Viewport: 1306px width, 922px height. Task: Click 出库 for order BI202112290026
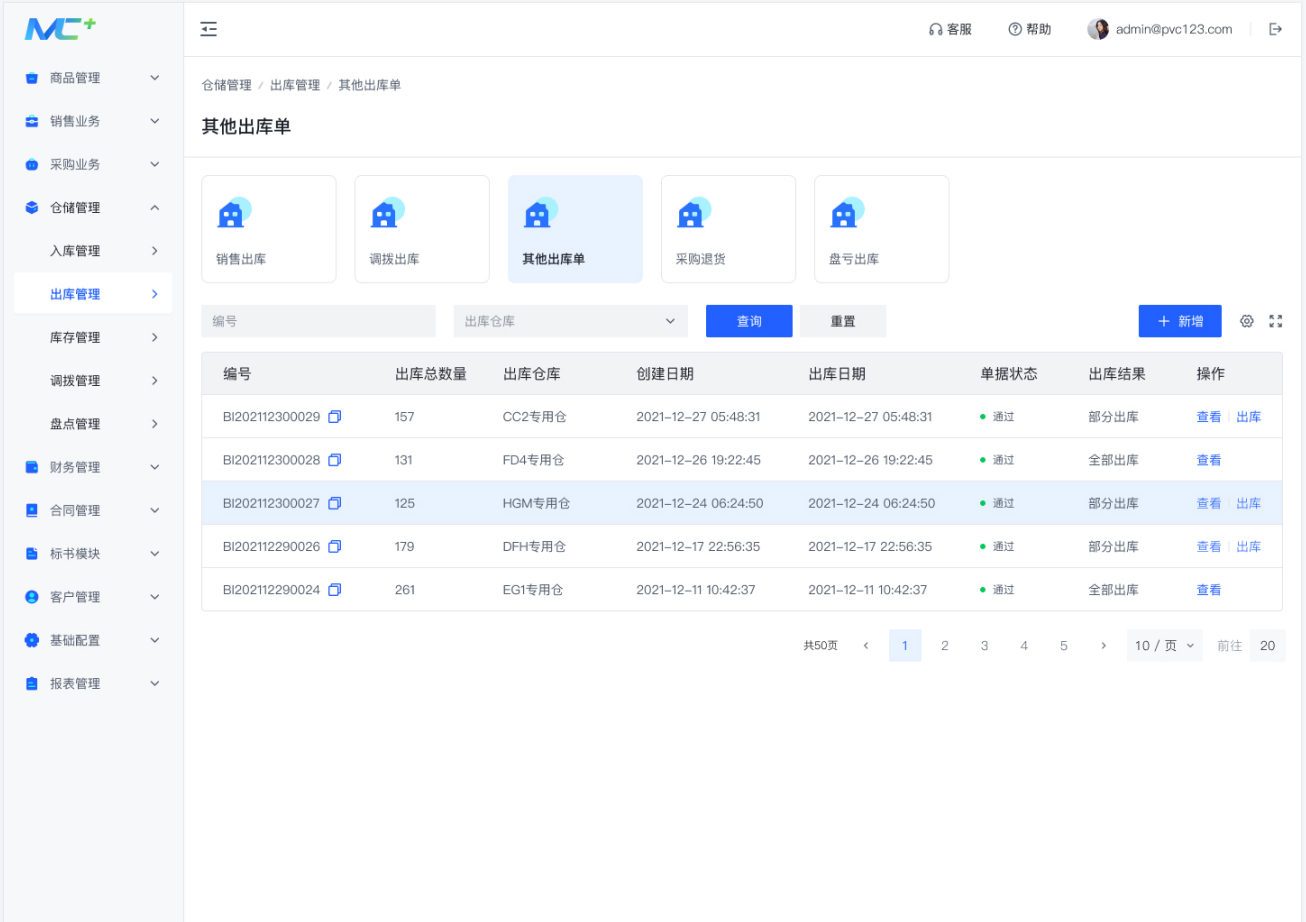pos(1248,547)
